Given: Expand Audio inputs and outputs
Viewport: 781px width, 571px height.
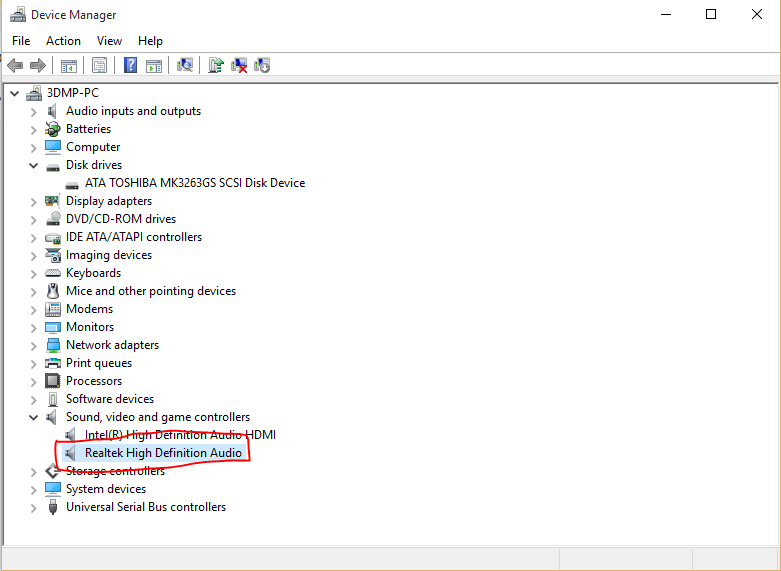Looking at the screenshot, I should tap(33, 112).
